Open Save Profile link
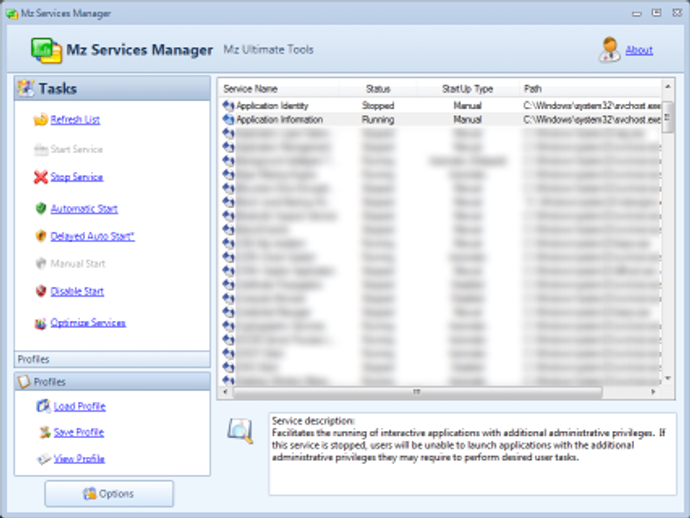 79,432
